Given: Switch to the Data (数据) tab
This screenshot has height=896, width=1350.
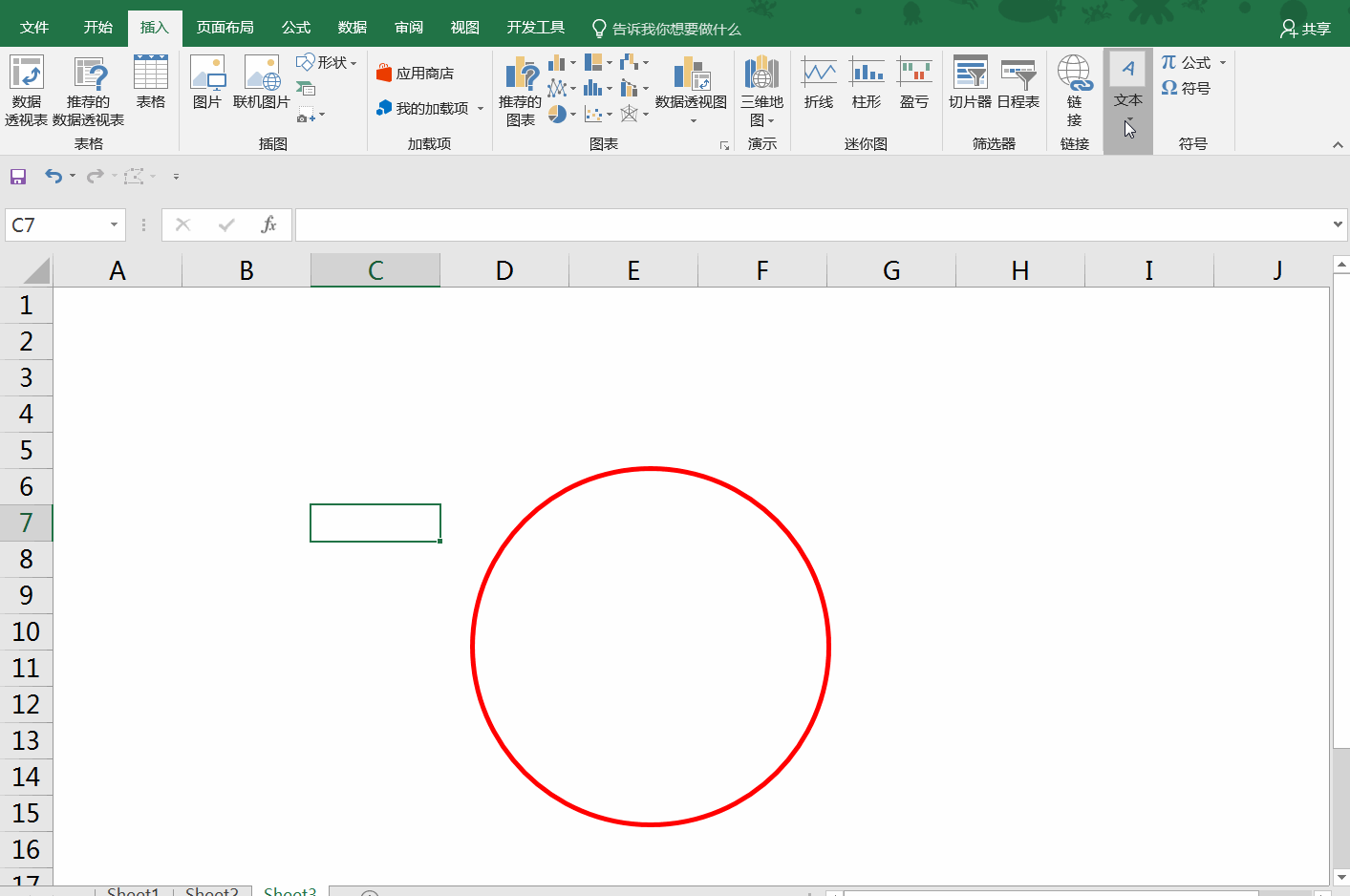Looking at the screenshot, I should (353, 28).
